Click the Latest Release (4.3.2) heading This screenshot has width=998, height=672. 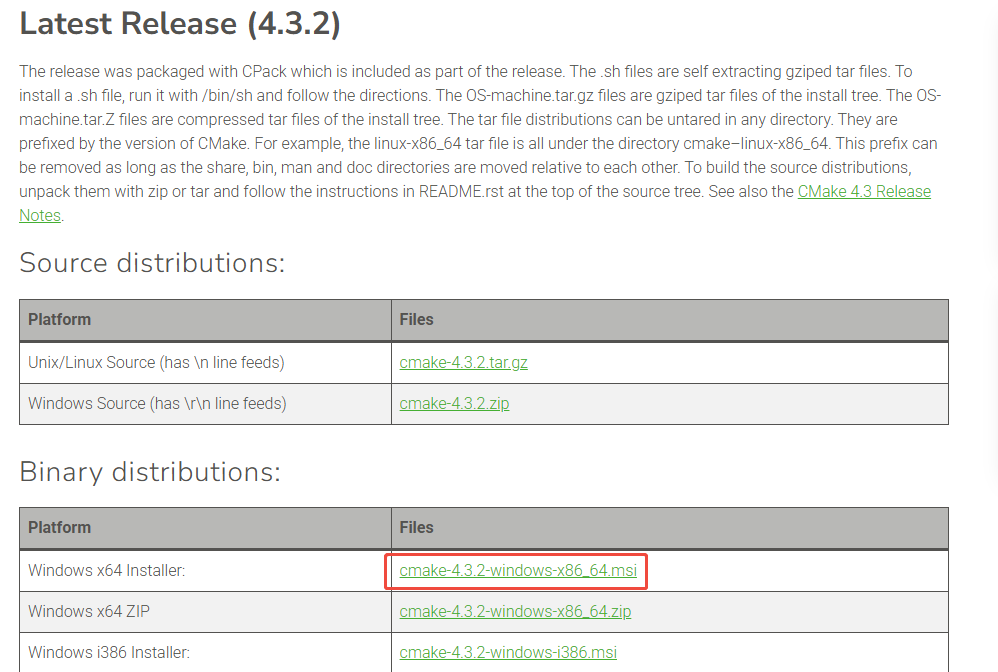pyautogui.click(x=180, y=24)
